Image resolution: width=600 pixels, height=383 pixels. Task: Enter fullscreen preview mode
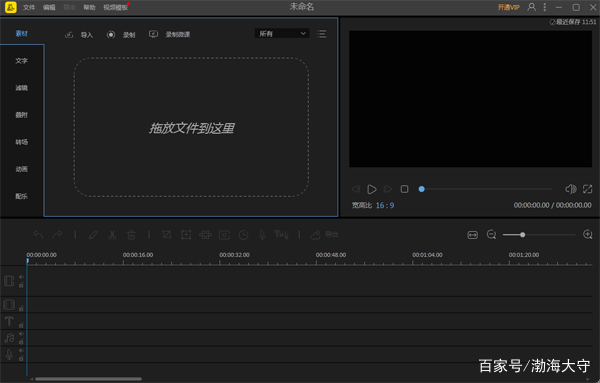coord(587,189)
